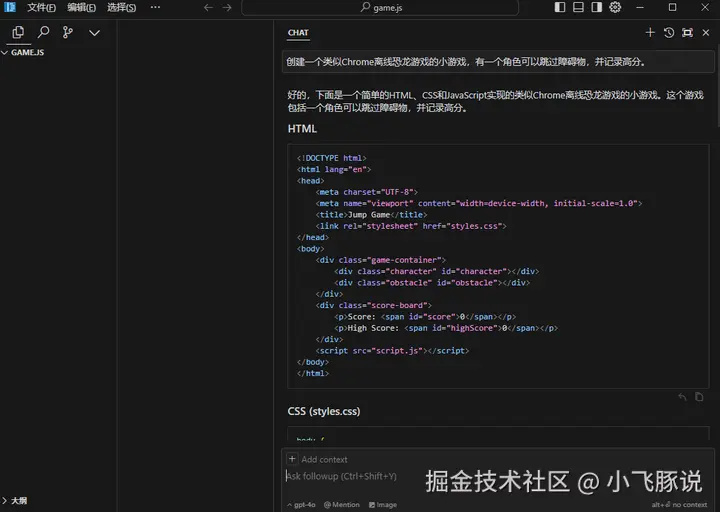Open the 文件(F) menu

point(41,7)
